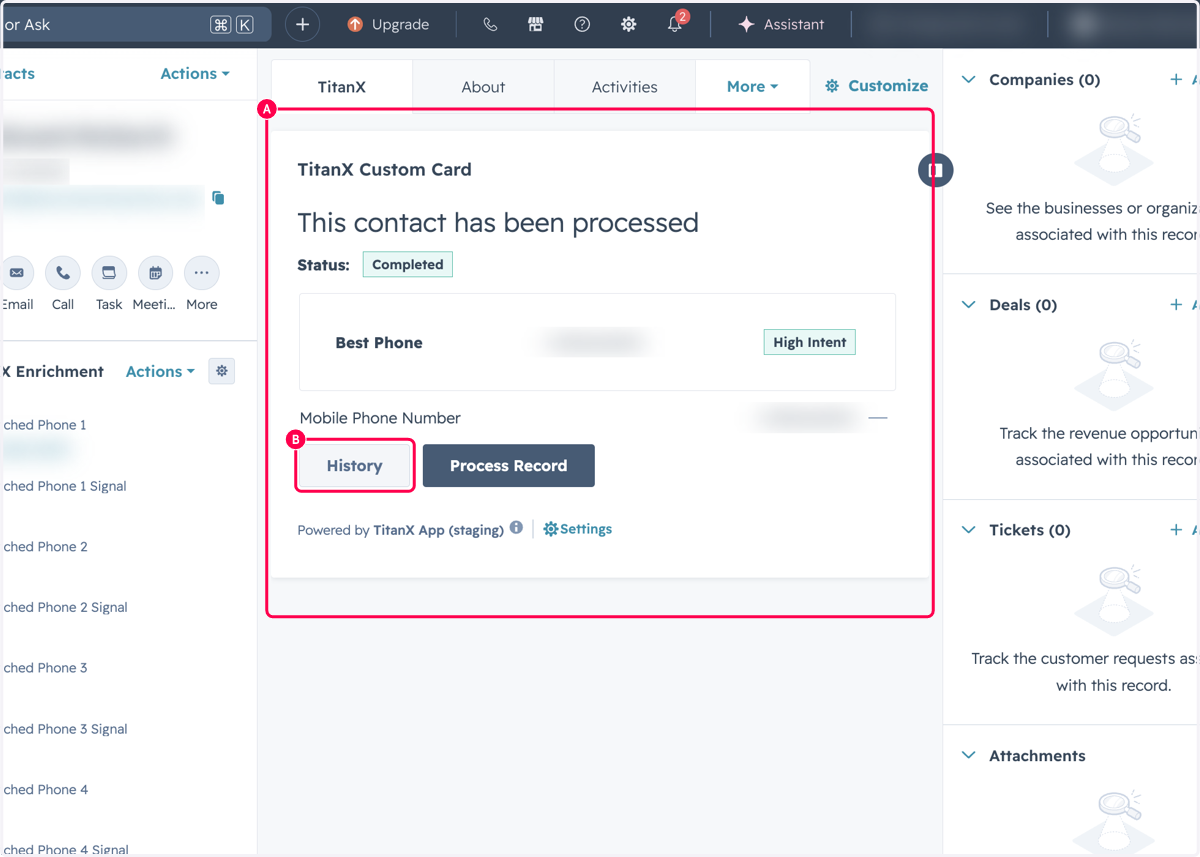Click the Call action icon
The width and height of the screenshot is (1200, 857).
(x=63, y=273)
